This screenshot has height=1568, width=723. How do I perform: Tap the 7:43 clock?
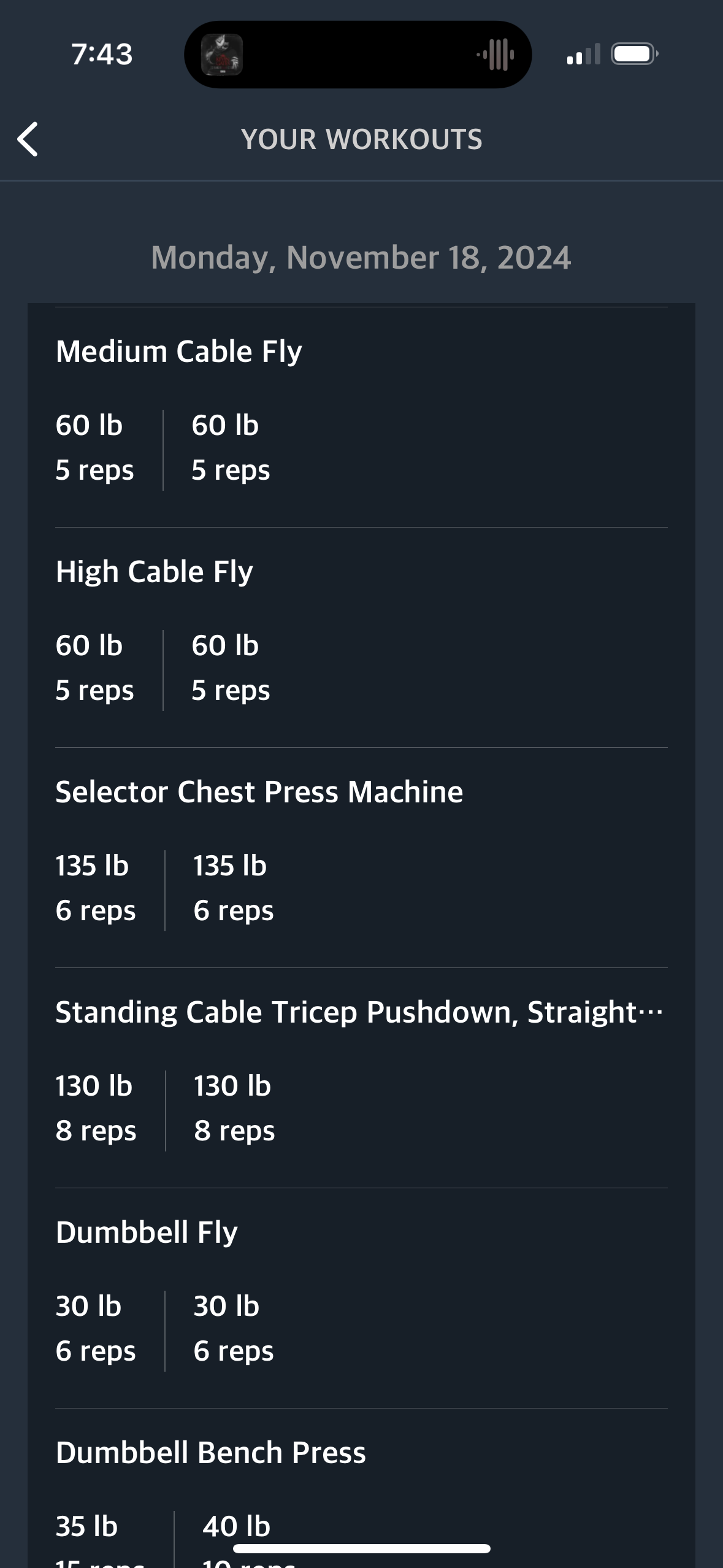point(102,54)
